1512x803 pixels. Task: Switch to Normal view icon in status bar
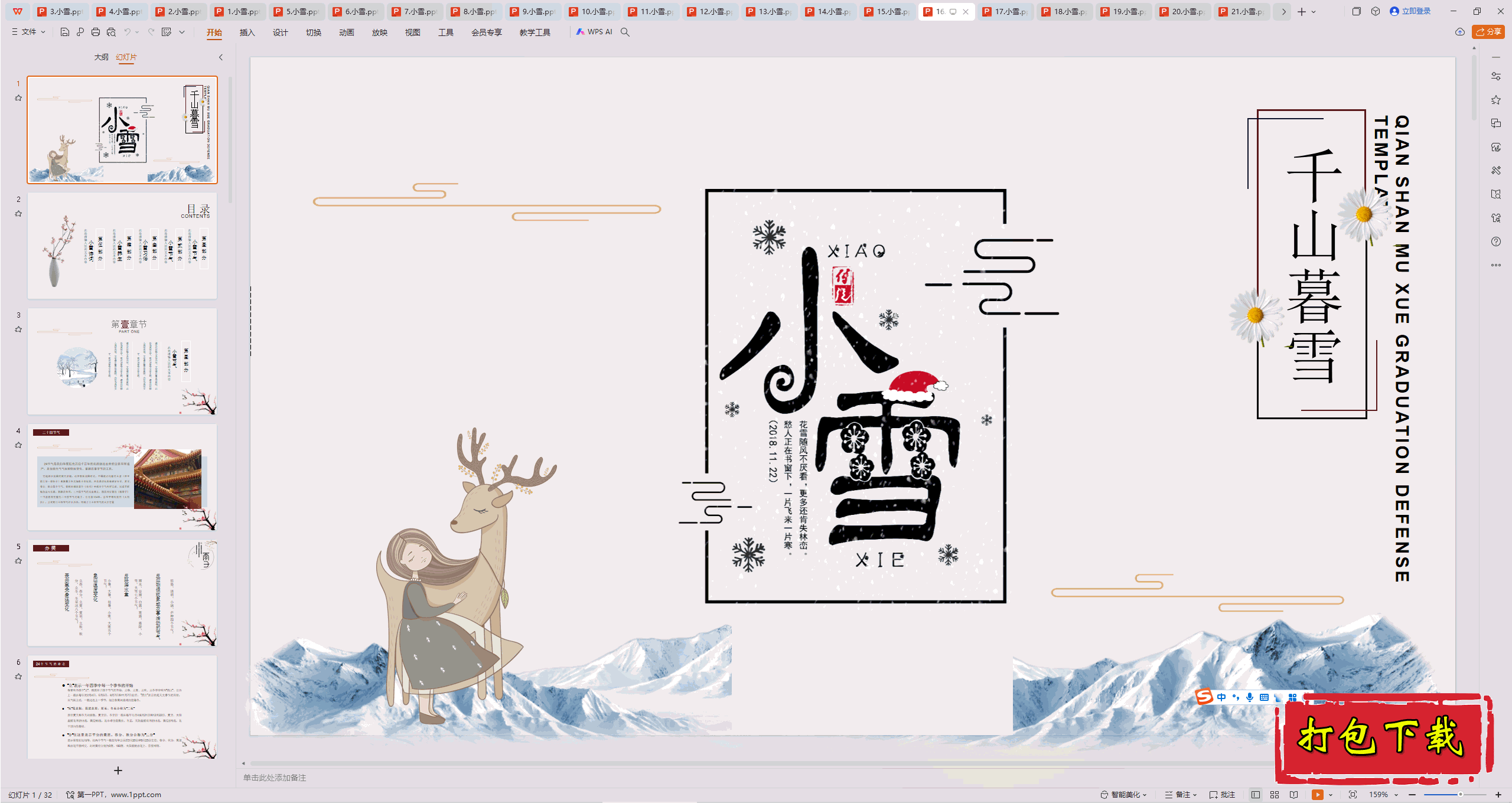pos(1256,795)
